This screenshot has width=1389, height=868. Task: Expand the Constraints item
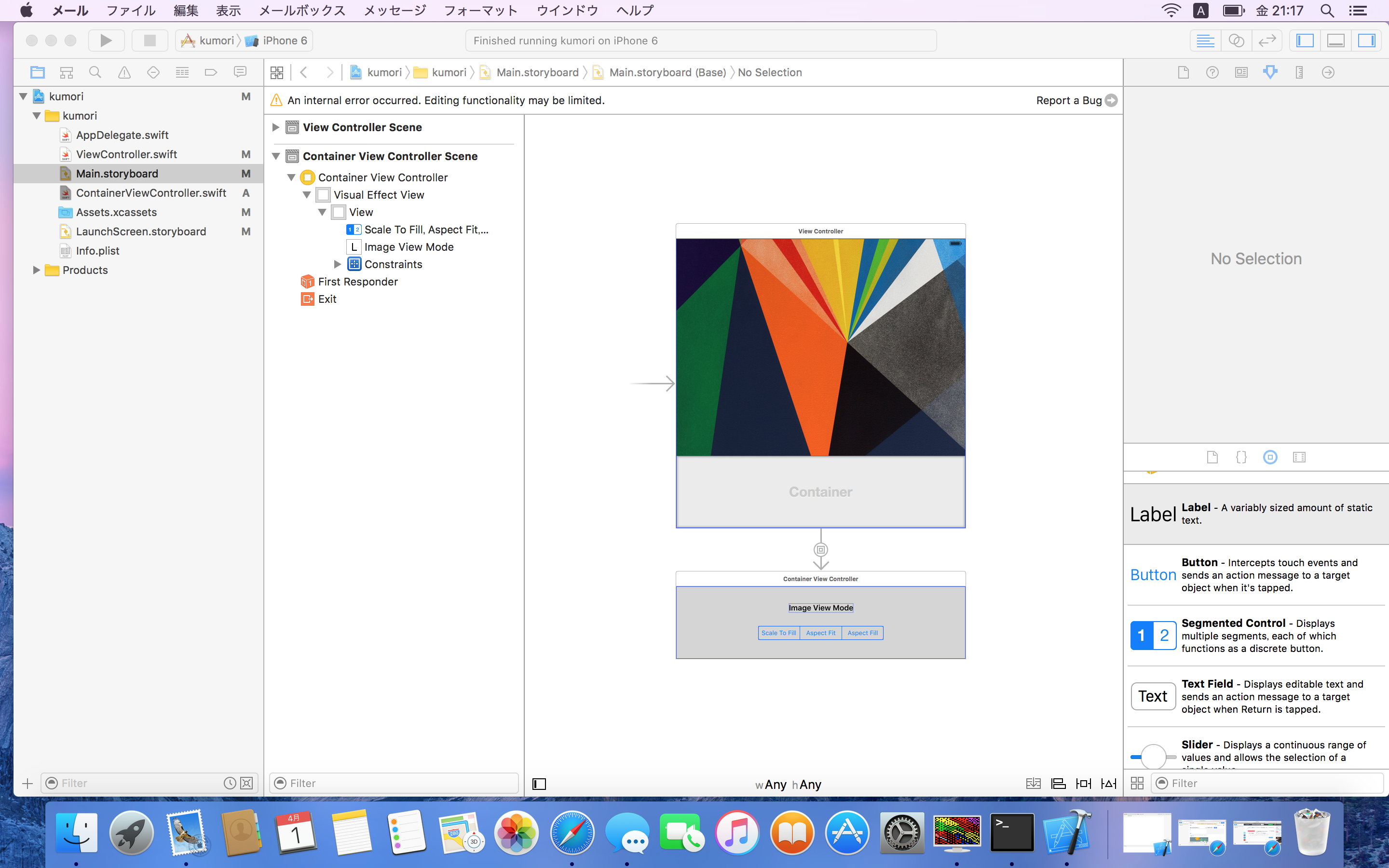[338, 264]
